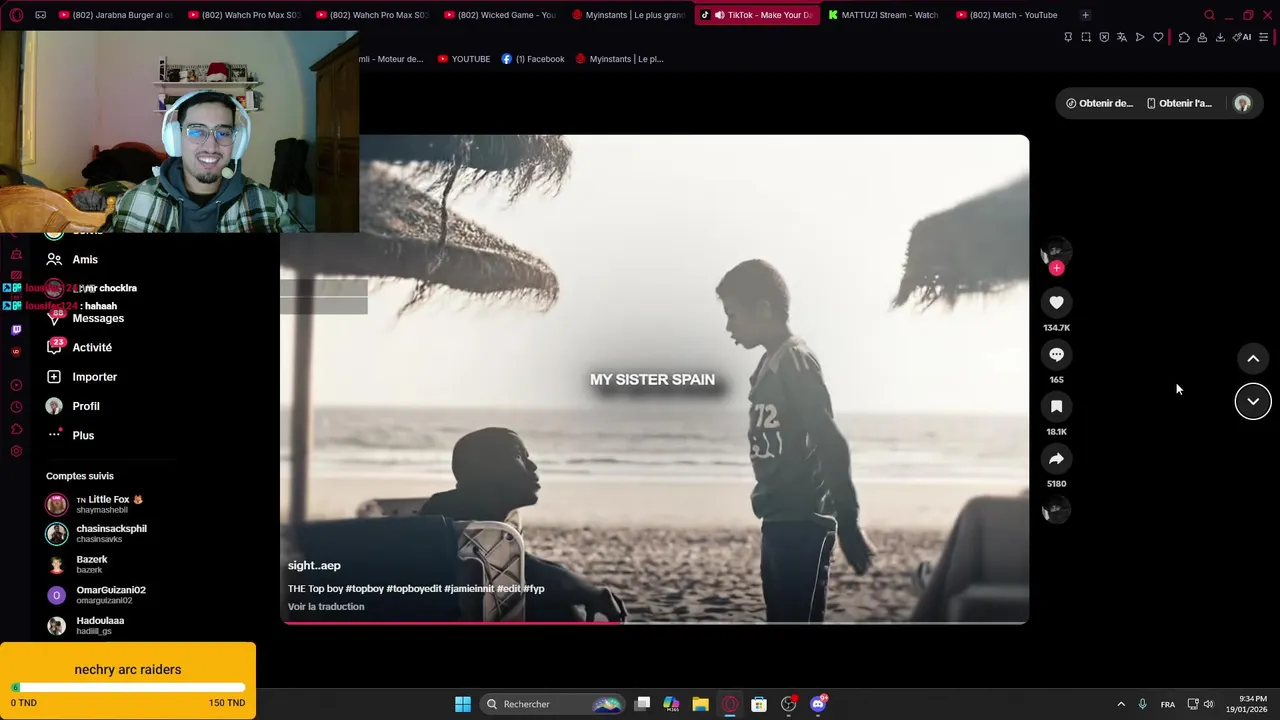The width and height of the screenshot is (1280, 720).
Task: Show hidden system tray icons
Action: pyautogui.click(x=1121, y=704)
